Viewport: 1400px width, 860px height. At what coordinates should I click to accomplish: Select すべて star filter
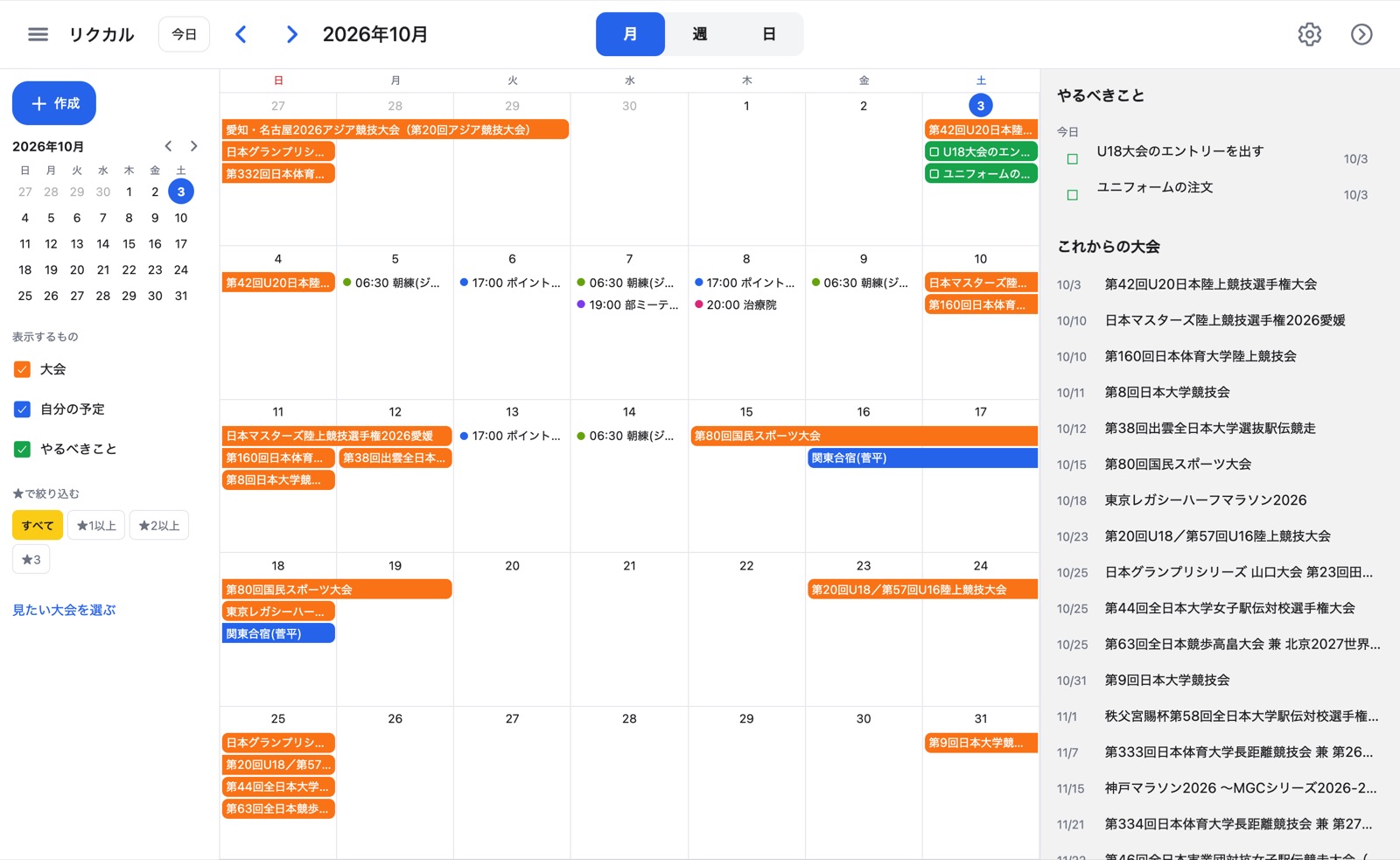click(x=38, y=525)
